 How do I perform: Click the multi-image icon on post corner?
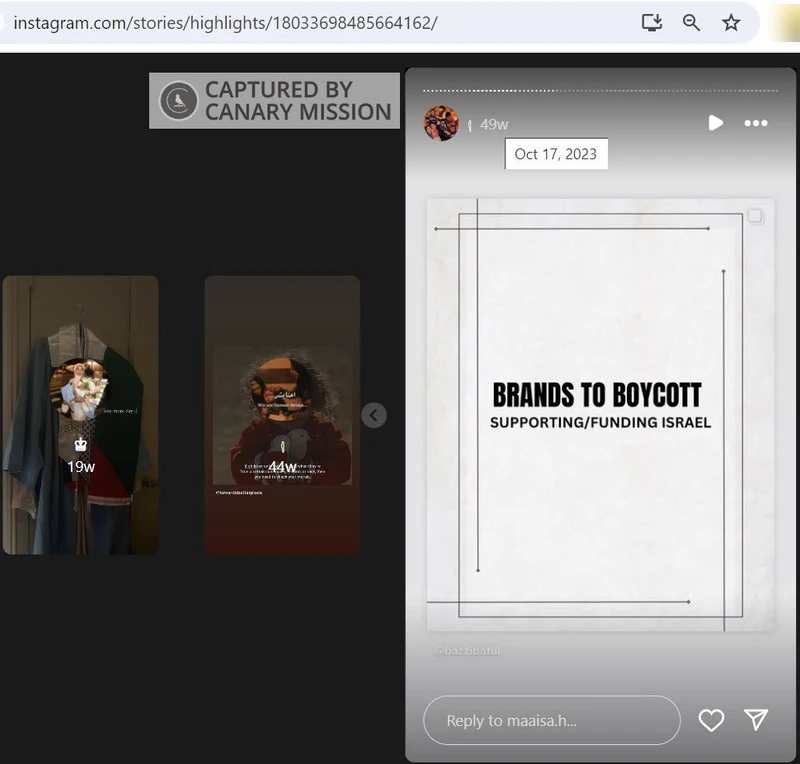(x=756, y=216)
